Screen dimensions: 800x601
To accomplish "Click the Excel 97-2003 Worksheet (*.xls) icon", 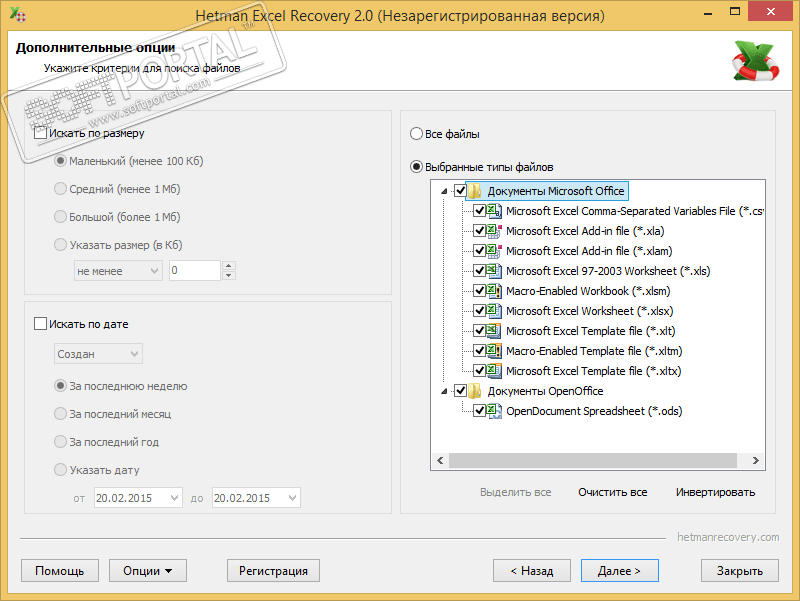I will (x=494, y=271).
